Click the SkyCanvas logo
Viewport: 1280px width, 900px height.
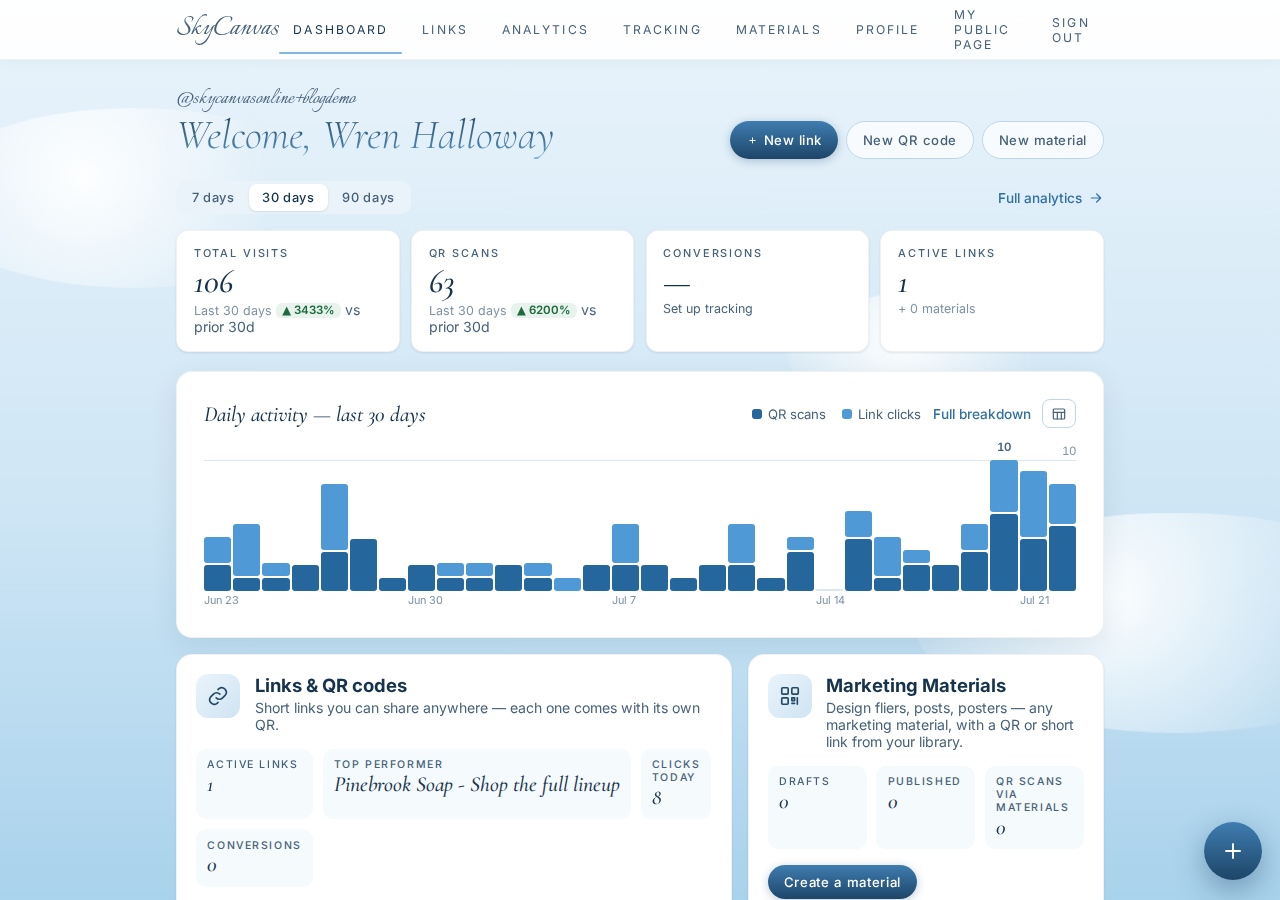click(228, 28)
